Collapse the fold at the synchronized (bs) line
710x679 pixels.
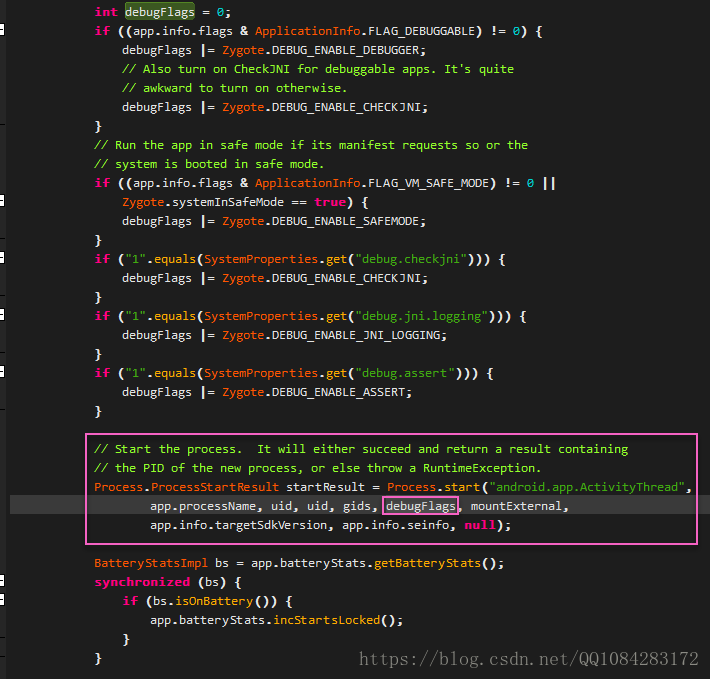(x=2, y=582)
